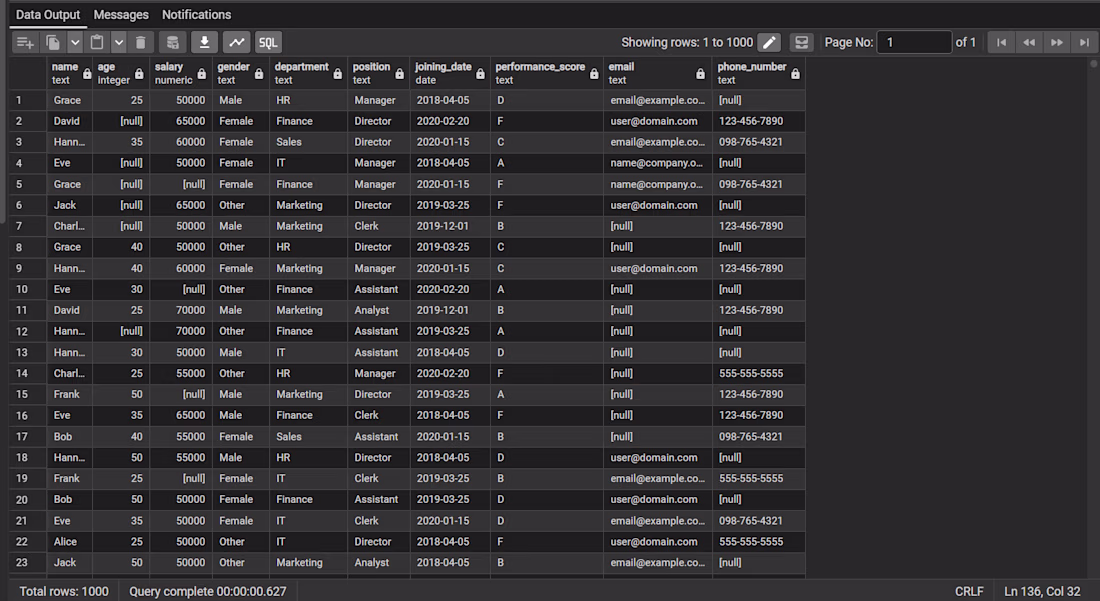The height and width of the screenshot is (601, 1100).
Task: Copy selected rows using the copy icon
Action: tap(53, 42)
